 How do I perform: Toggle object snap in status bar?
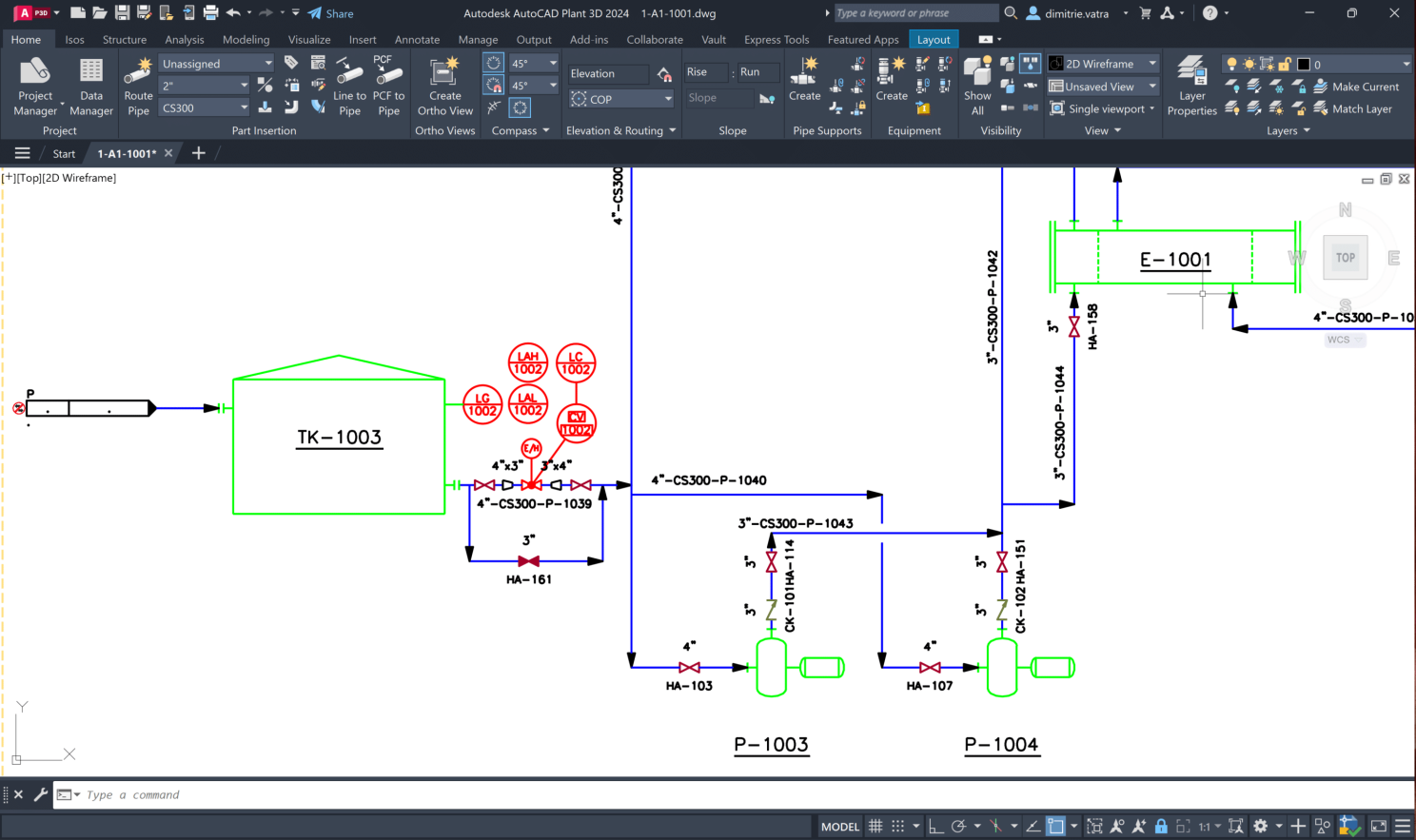(1055, 826)
